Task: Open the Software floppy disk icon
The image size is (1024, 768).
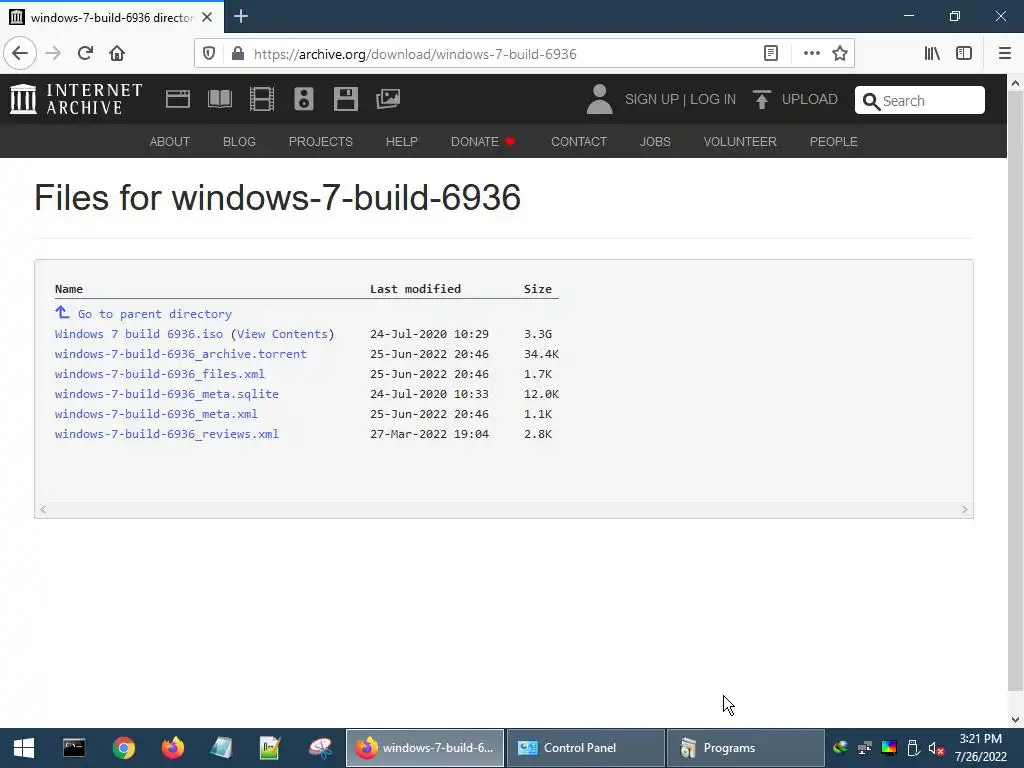Action: pos(345,99)
